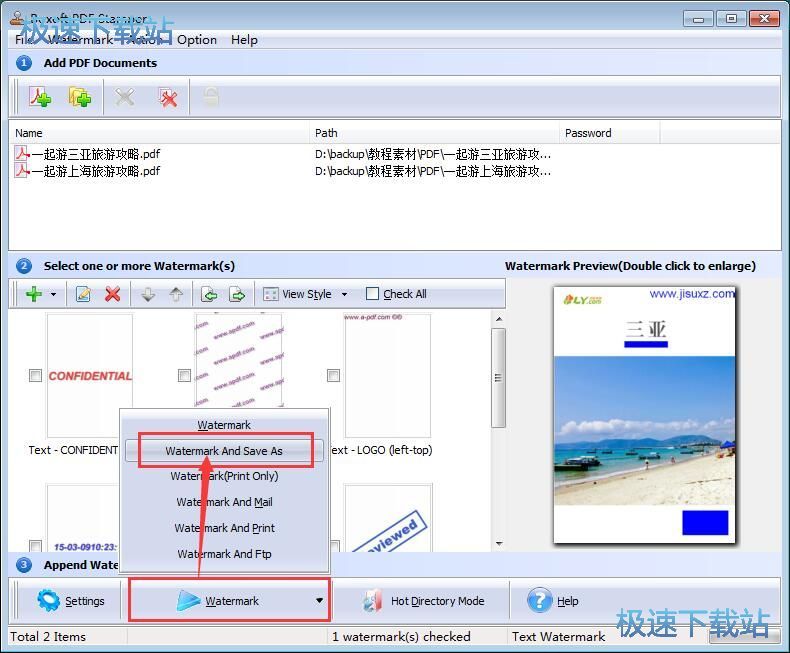Click the View Style grid icon
790x653 pixels.
[271, 294]
